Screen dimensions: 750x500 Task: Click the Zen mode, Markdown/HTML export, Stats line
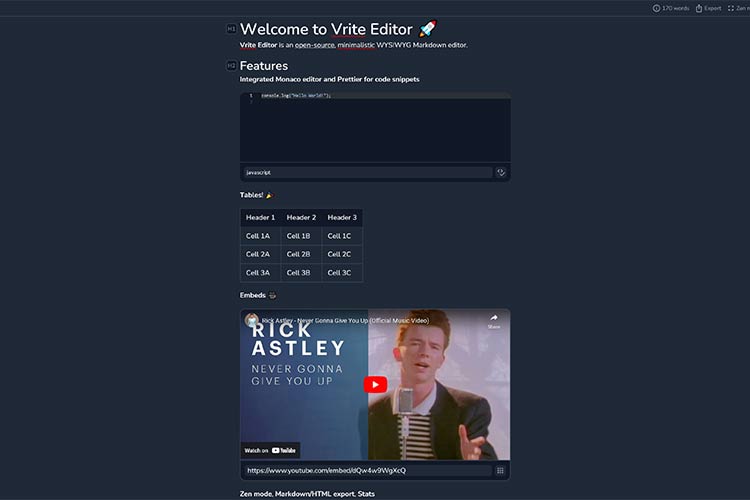click(307, 494)
